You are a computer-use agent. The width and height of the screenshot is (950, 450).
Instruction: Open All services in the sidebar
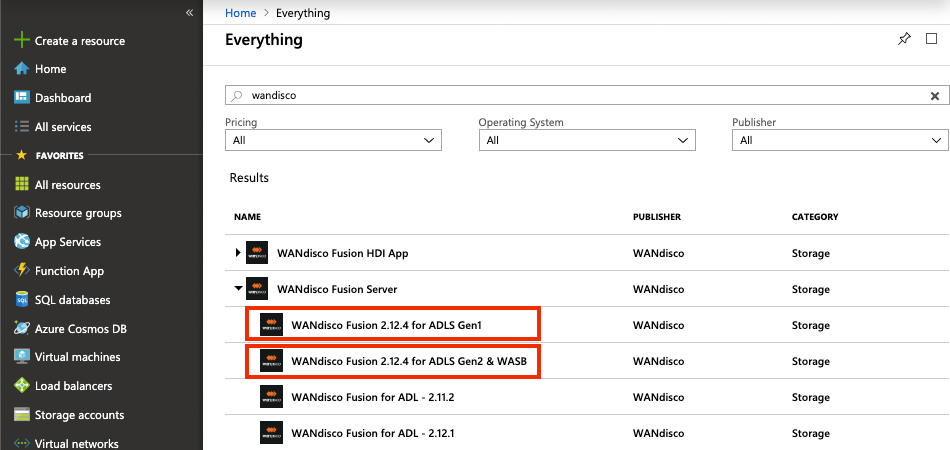[63, 127]
